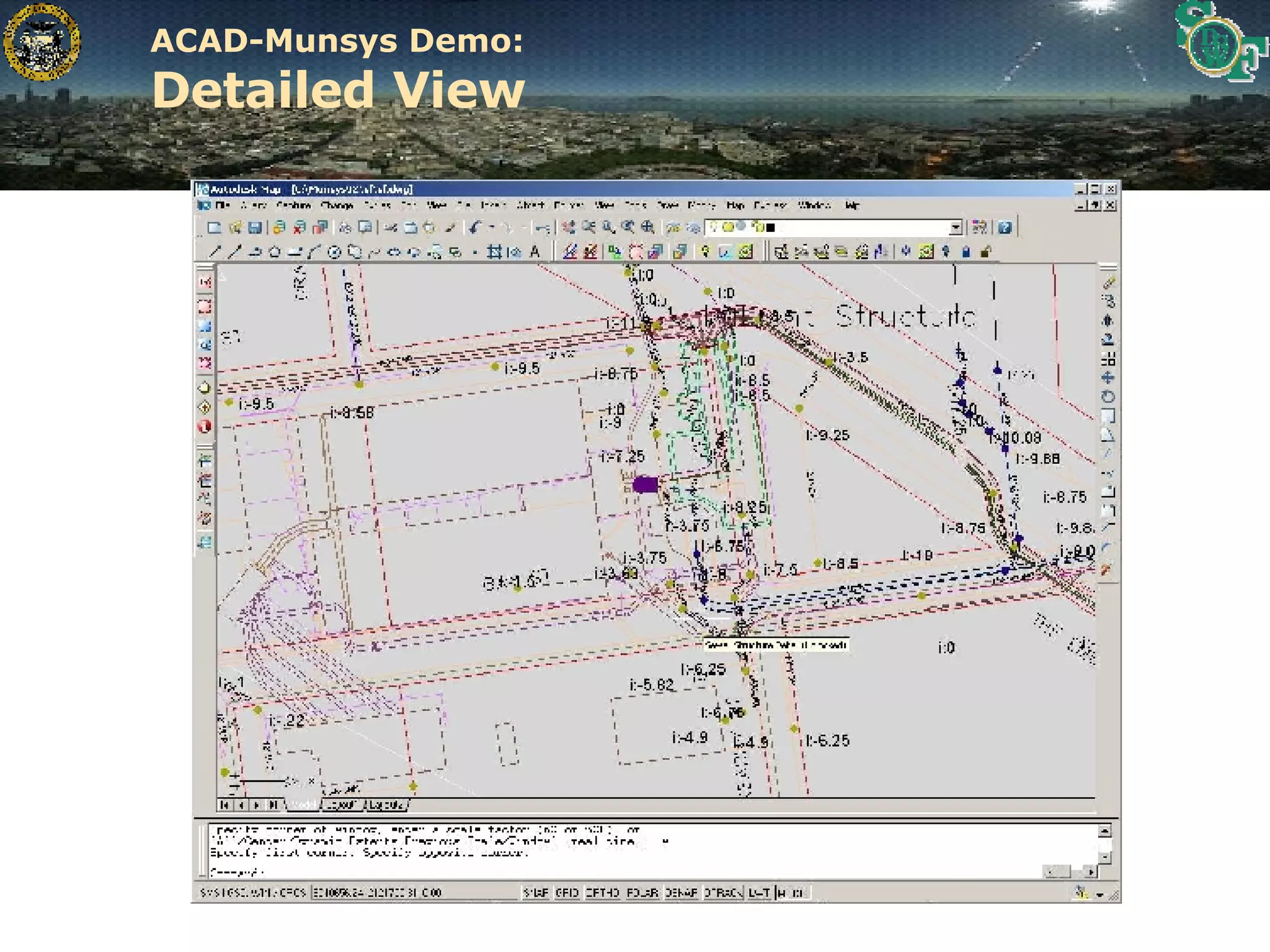Switch to the Layout1 tab
The height and width of the screenshot is (952, 1270).
click(343, 804)
